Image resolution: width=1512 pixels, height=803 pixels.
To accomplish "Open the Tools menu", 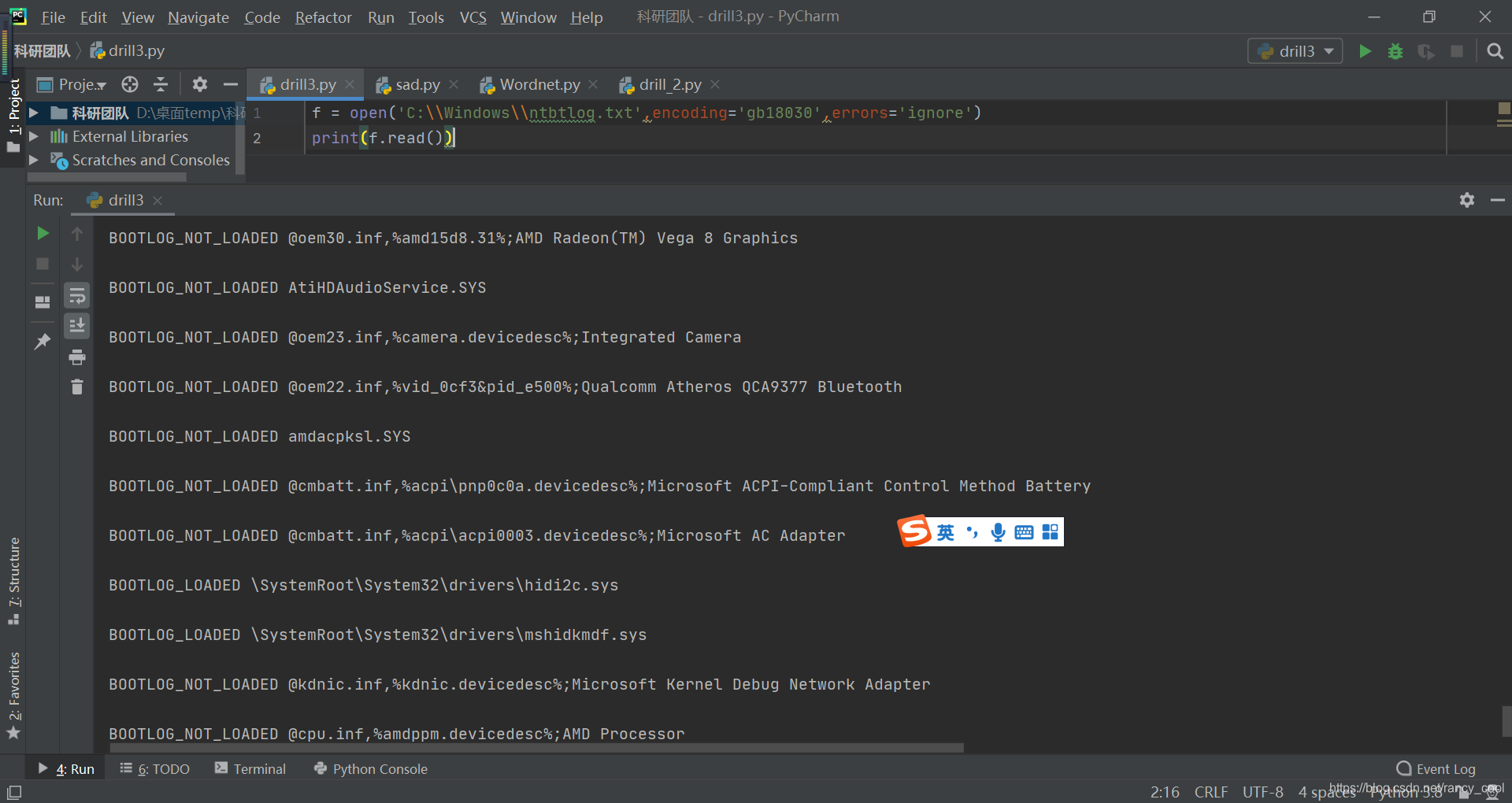I will pos(426,17).
